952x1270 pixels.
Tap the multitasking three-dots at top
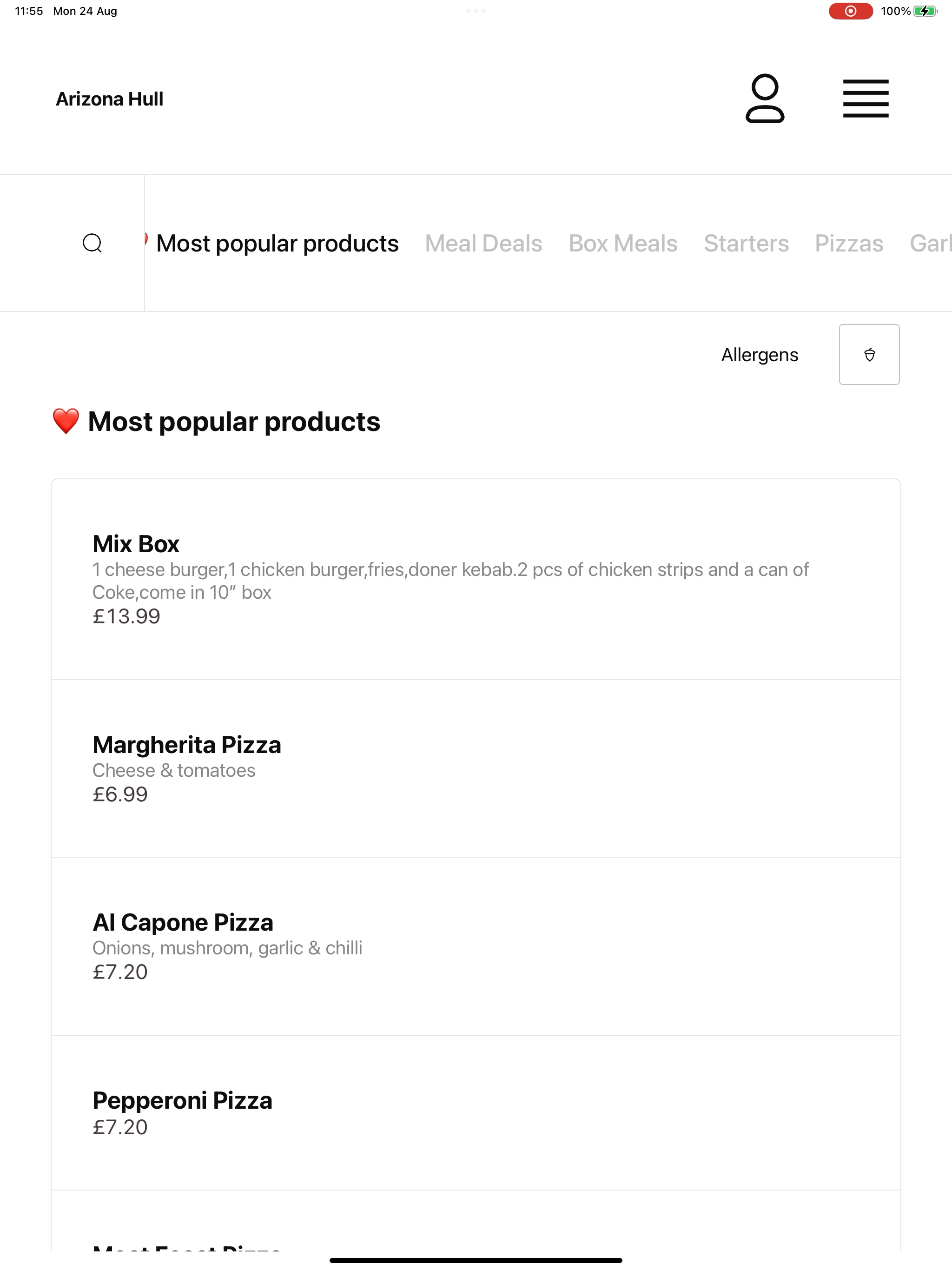tap(476, 11)
